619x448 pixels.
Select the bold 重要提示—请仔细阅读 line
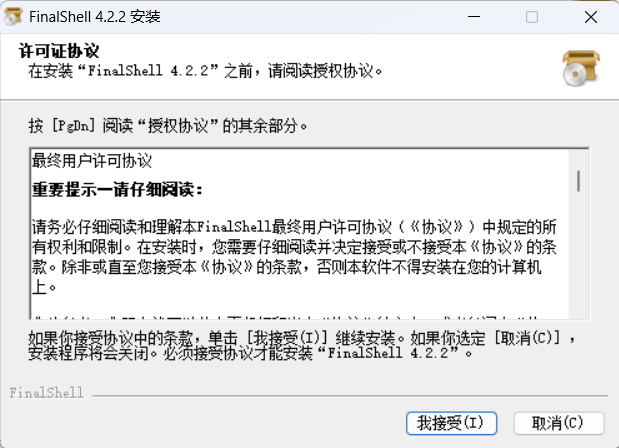(118, 189)
